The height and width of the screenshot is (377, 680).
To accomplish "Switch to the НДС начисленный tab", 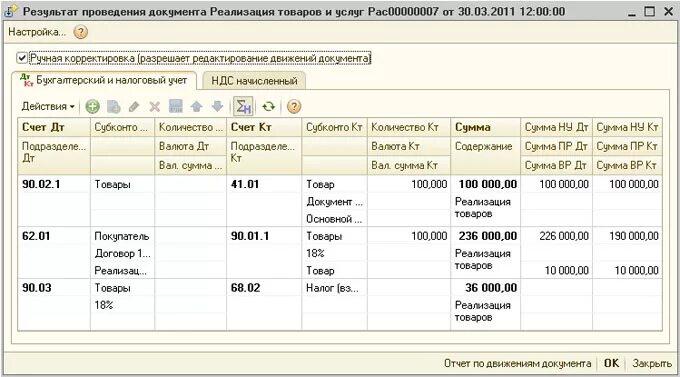I will click(254, 81).
